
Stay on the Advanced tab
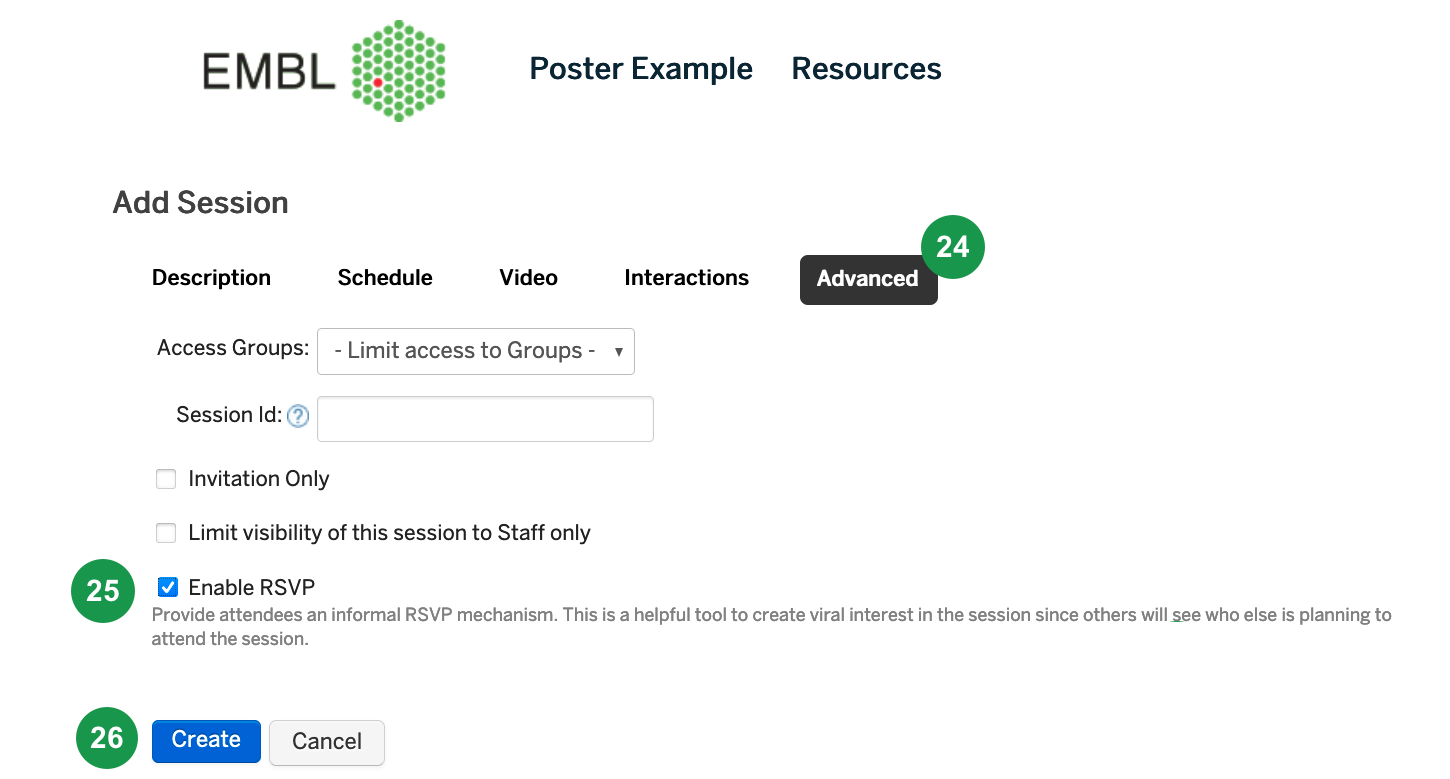click(x=868, y=280)
